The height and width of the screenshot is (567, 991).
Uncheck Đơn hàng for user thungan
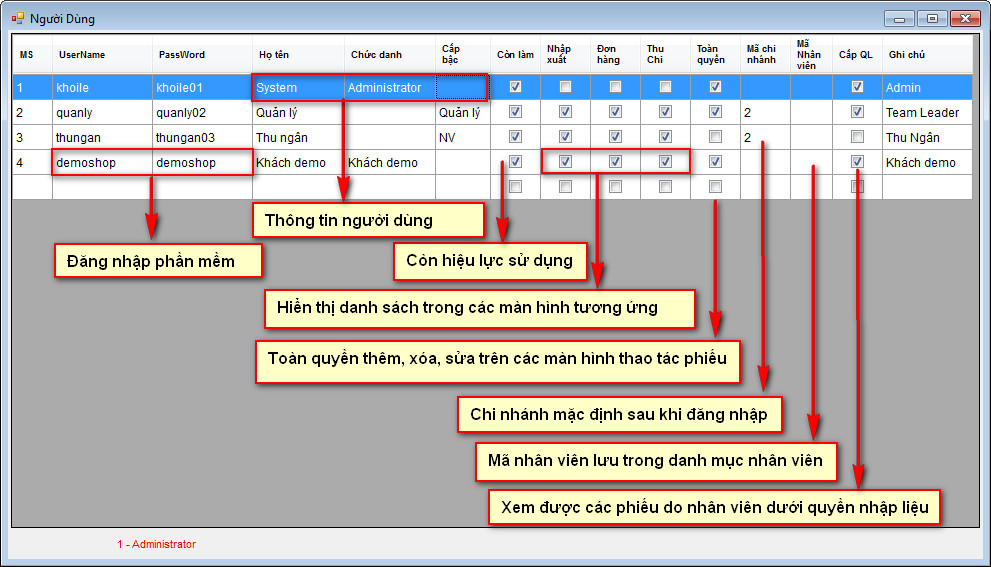point(615,137)
